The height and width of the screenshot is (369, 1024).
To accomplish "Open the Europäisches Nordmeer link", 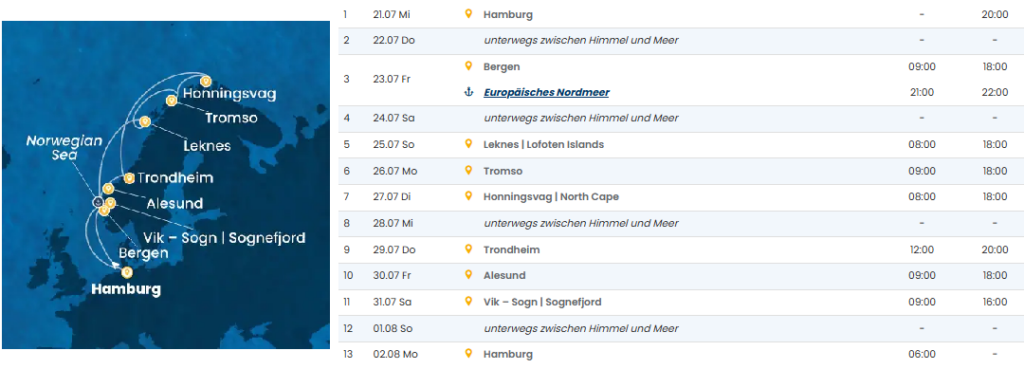I will coord(547,92).
